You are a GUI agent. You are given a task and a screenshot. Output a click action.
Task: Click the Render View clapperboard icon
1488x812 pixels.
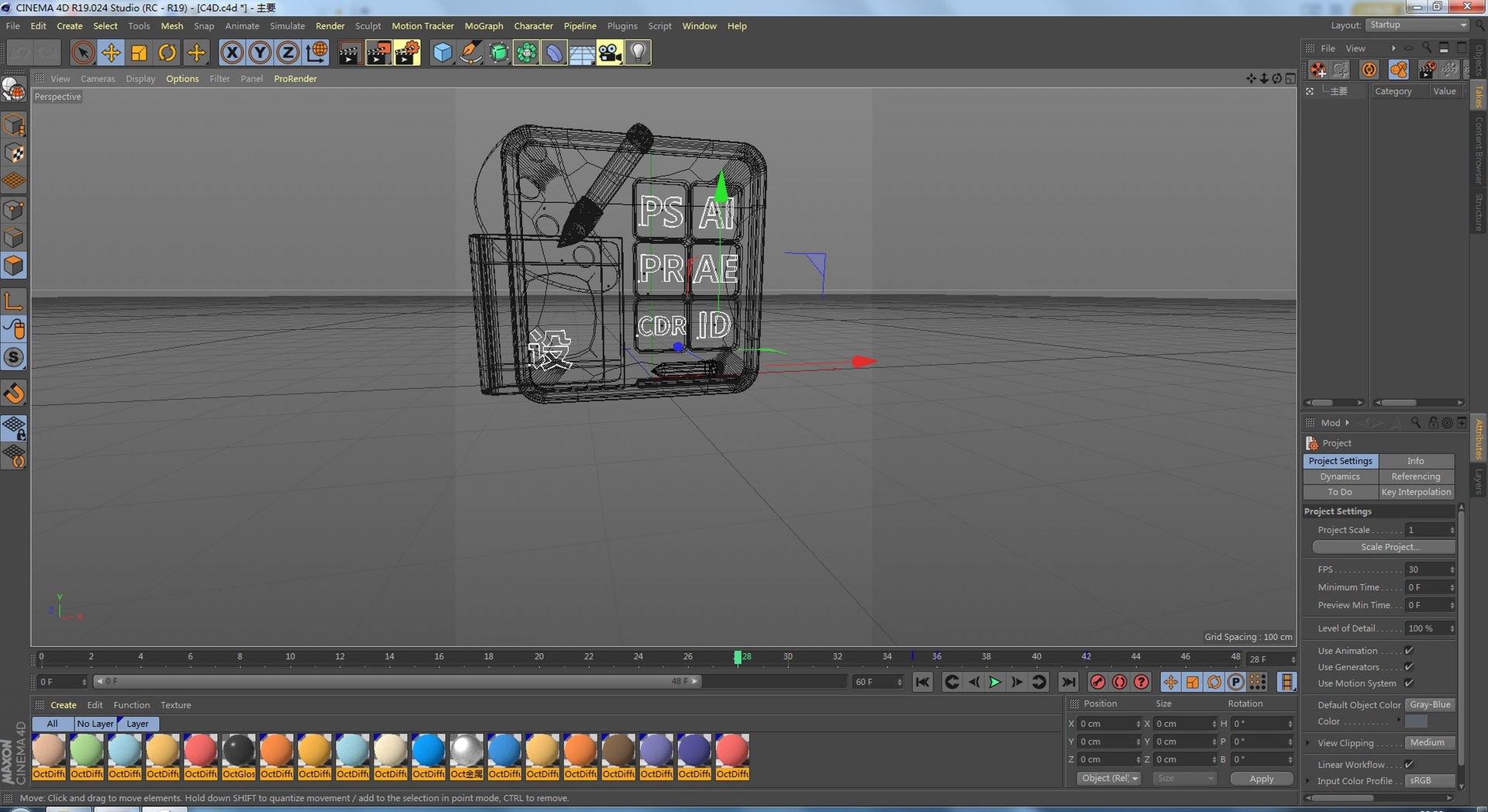click(350, 53)
